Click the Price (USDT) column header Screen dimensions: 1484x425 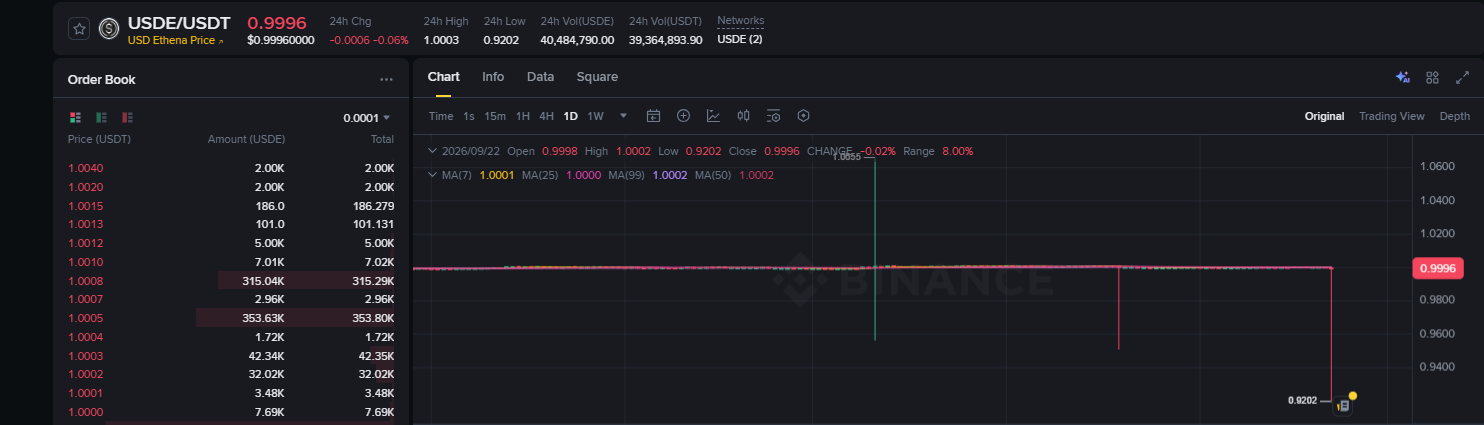(99, 139)
